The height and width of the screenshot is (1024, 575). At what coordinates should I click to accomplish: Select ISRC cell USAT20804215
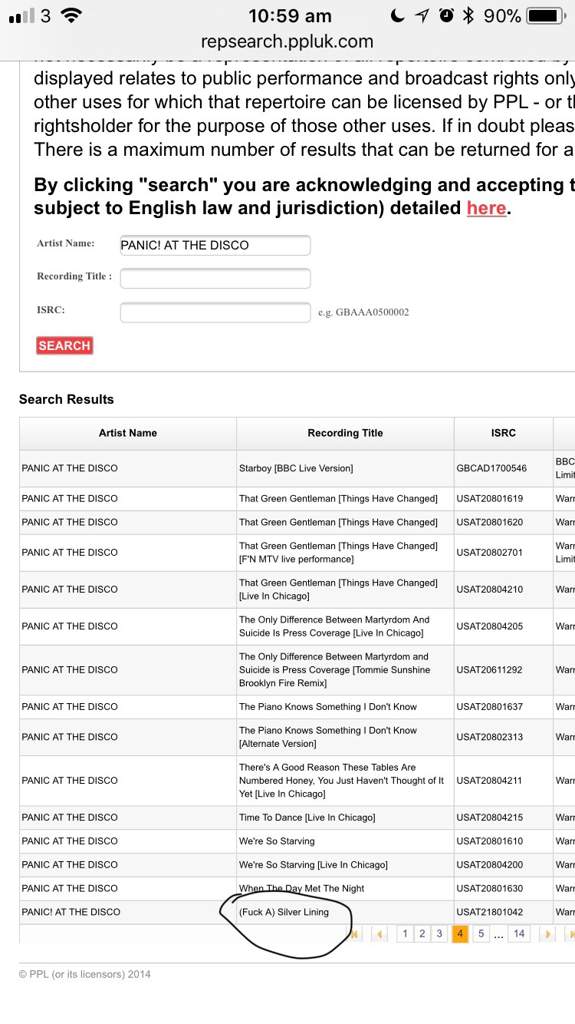point(503,818)
